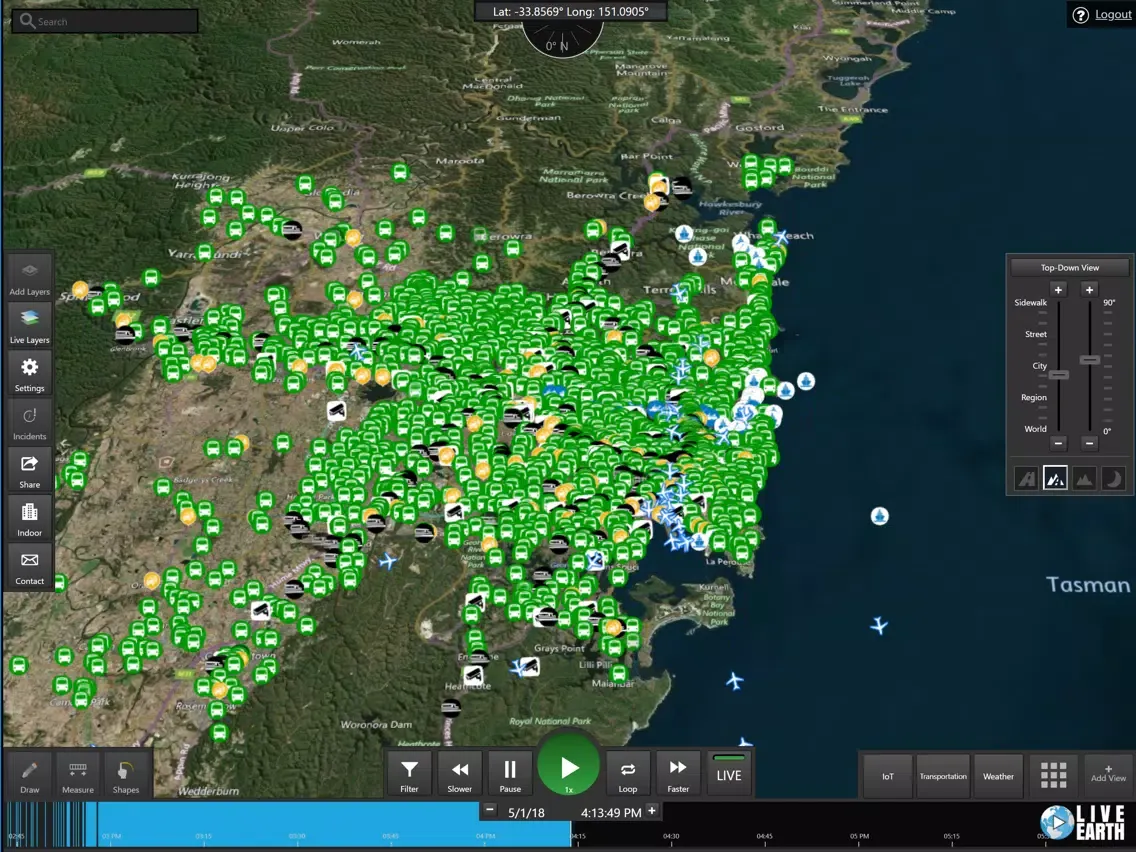Select the night moon map style icon

point(1113,479)
